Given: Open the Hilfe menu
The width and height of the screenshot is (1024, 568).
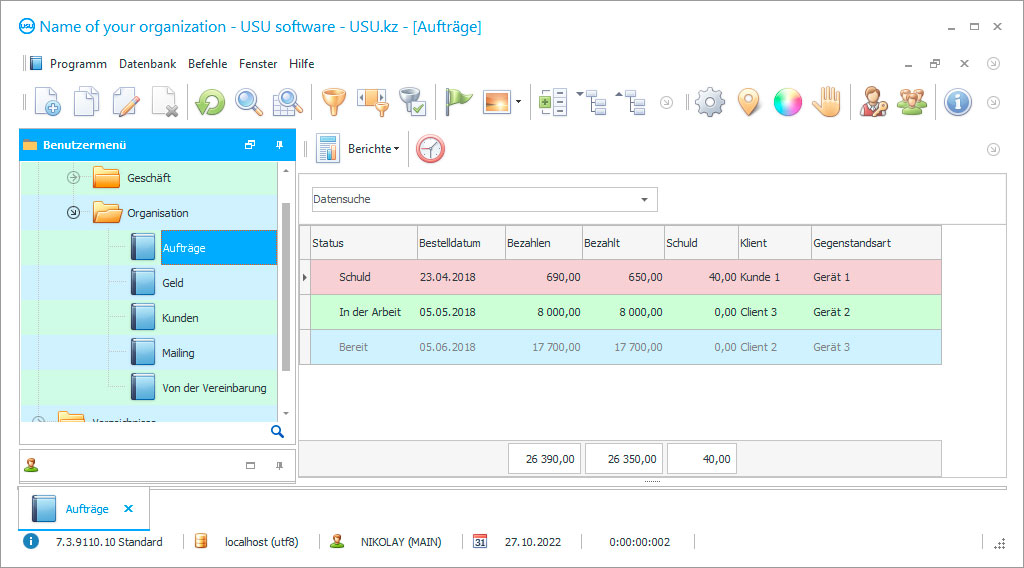Looking at the screenshot, I should pyautogui.click(x=302, y=64).
